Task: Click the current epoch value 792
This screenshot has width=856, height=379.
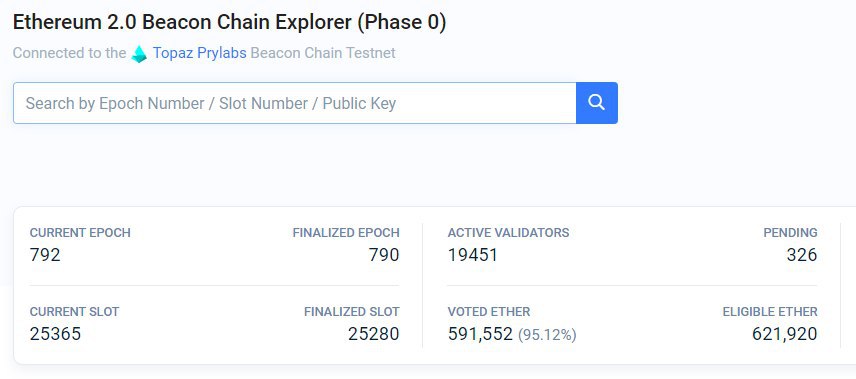Action: [45, 255]
